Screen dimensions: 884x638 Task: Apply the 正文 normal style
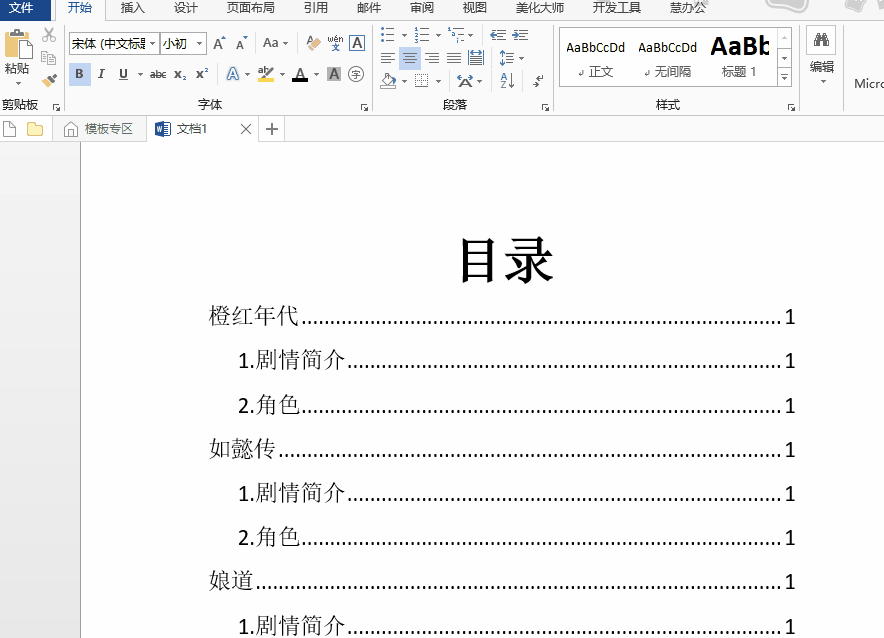coord(595,58)
